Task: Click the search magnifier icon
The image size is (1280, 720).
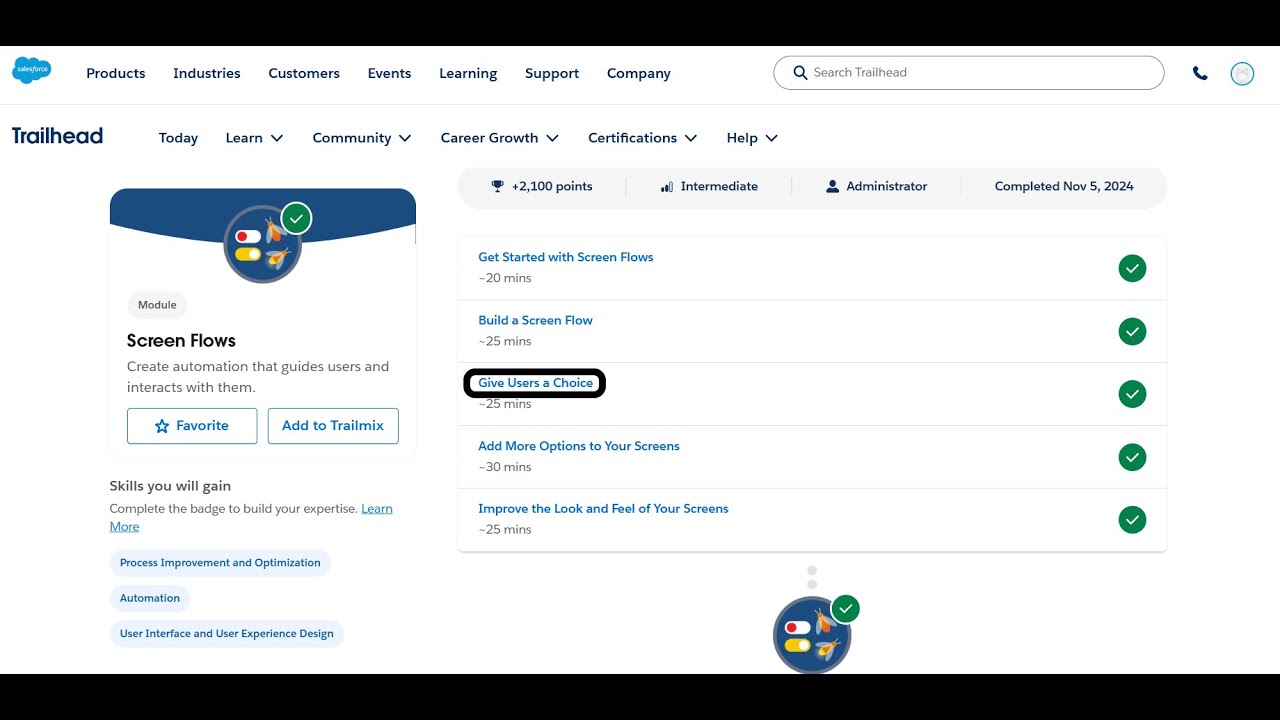Action: coord(800,72)
